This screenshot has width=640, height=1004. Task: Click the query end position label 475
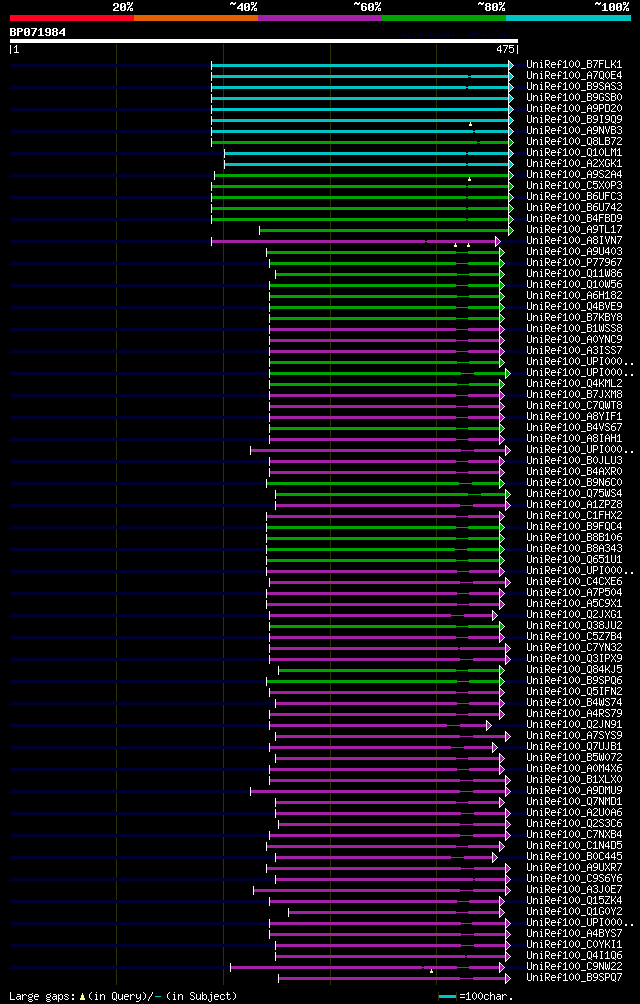pos(506,49)
